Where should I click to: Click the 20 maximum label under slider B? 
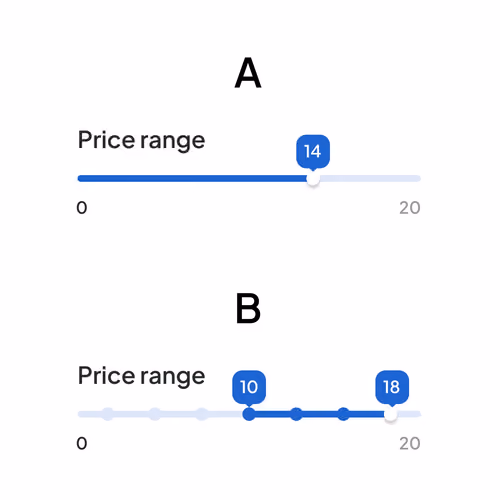[x=410, y=443]
